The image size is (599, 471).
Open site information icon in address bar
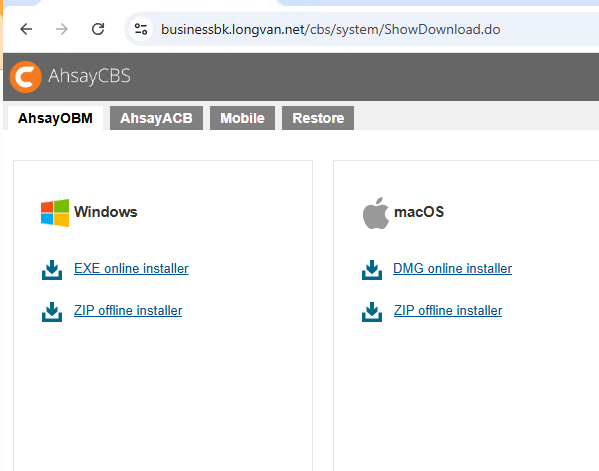click(x=141, y=29)
